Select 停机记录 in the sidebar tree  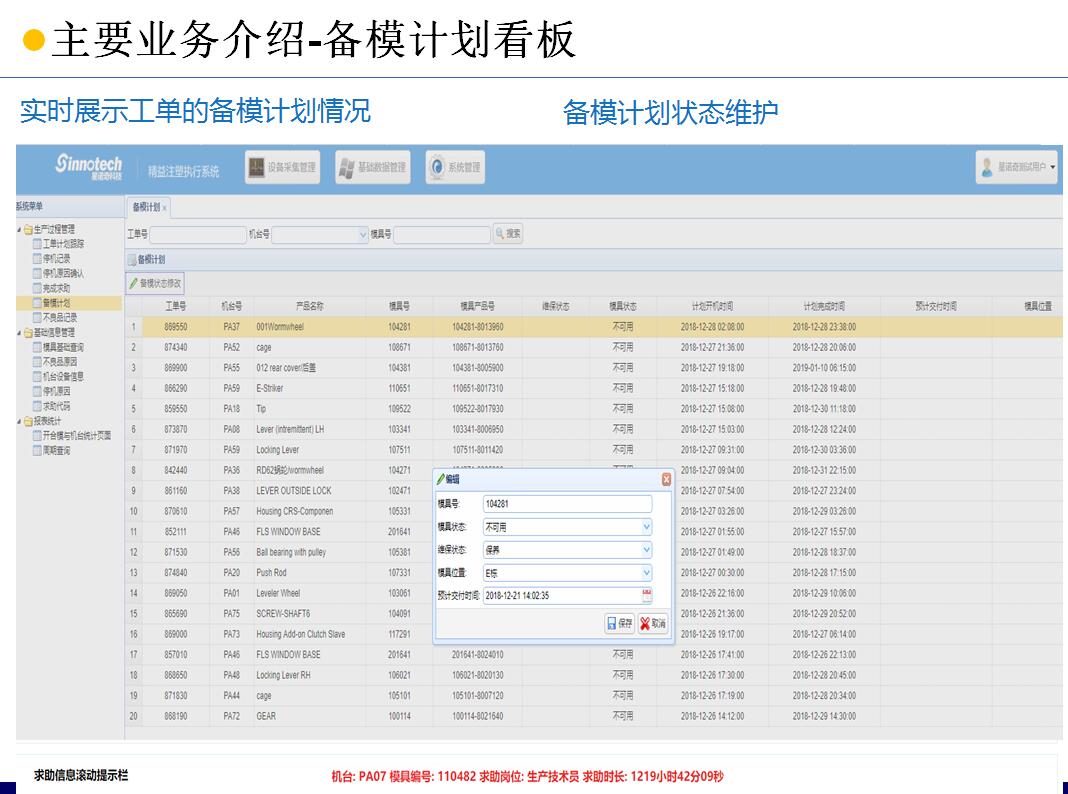(56, 258)
